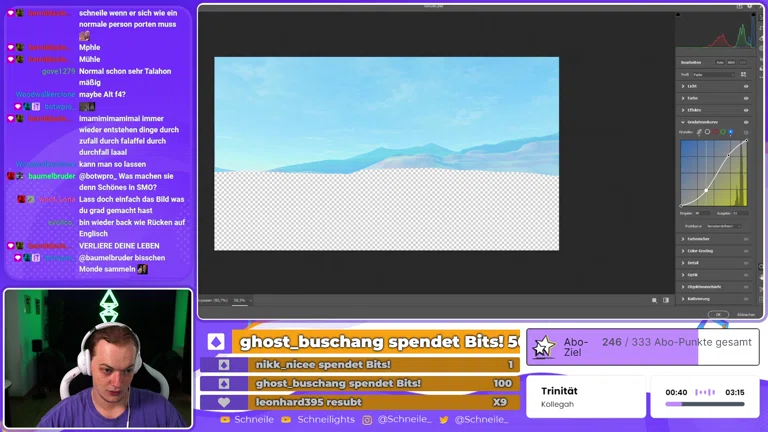Expand the Farbe section

[683, 98]
